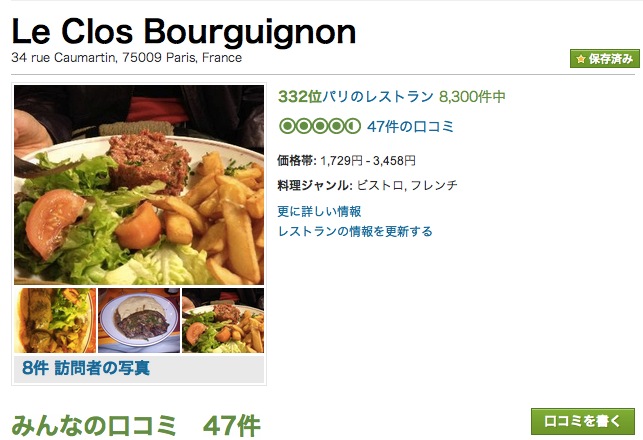Image resolution: width=643 pixels, height=440 pixels.
Task: Click the price range 1,729円 - 3,458円
Action: [367, 160]
